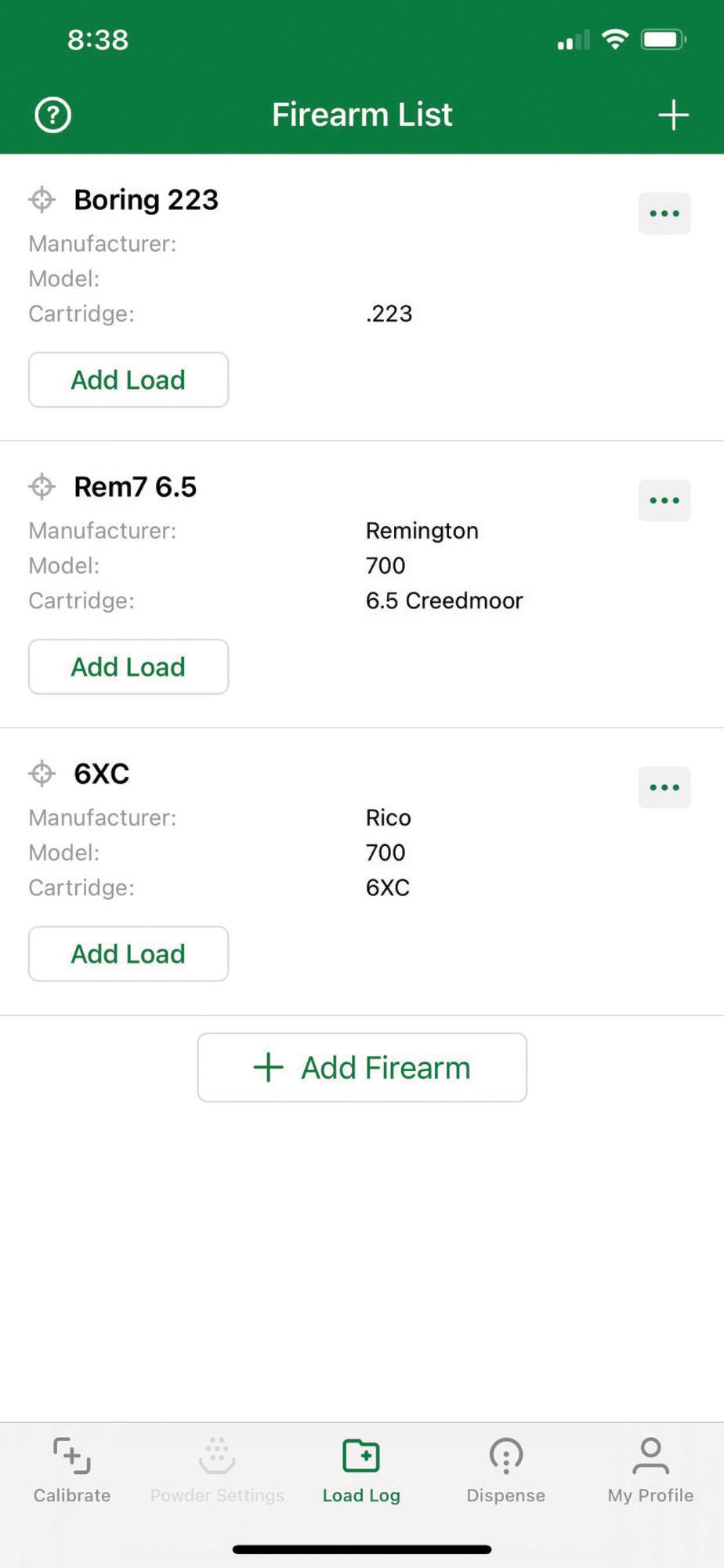Click crosshair icon beside Rem7 6.5

click(42, 487)
